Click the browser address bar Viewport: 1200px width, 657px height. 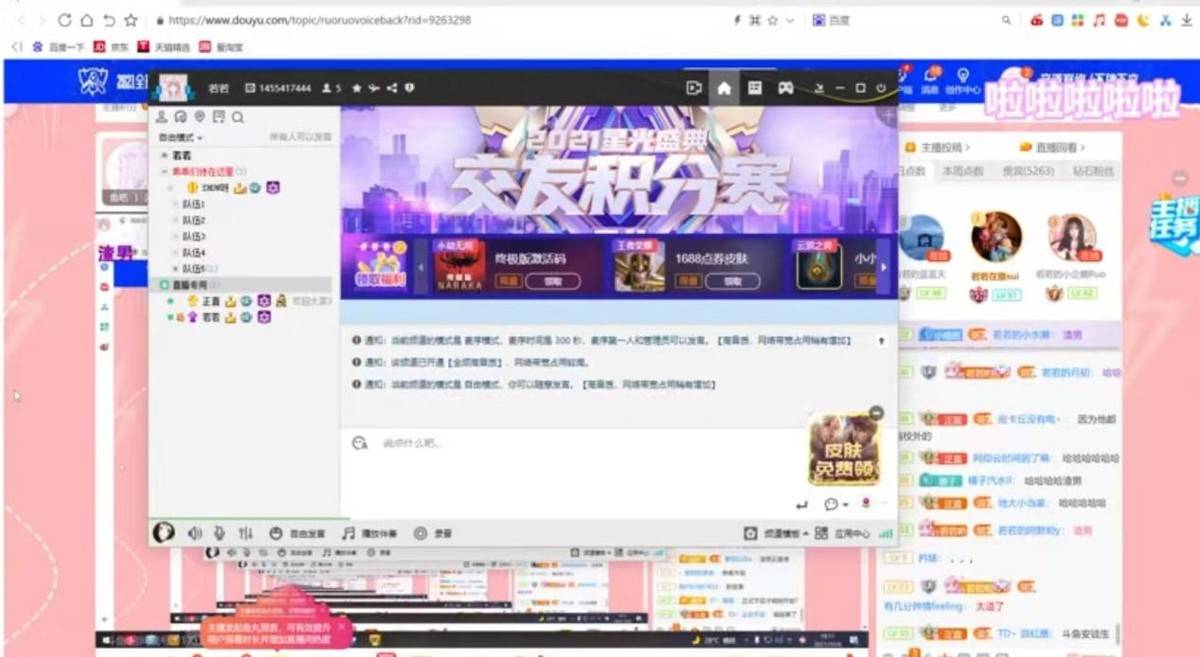tap(440, 20)
